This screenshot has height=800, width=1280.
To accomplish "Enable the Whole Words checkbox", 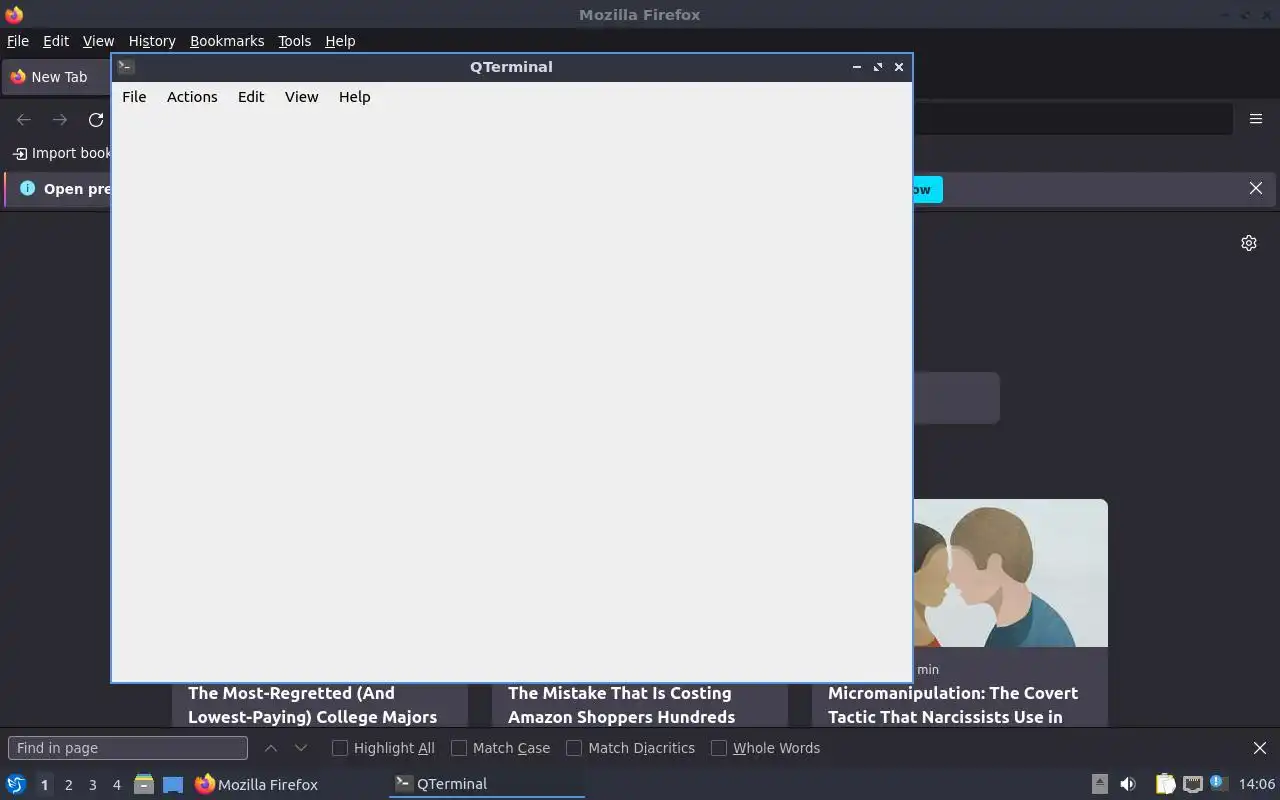I will coord(719,748).
